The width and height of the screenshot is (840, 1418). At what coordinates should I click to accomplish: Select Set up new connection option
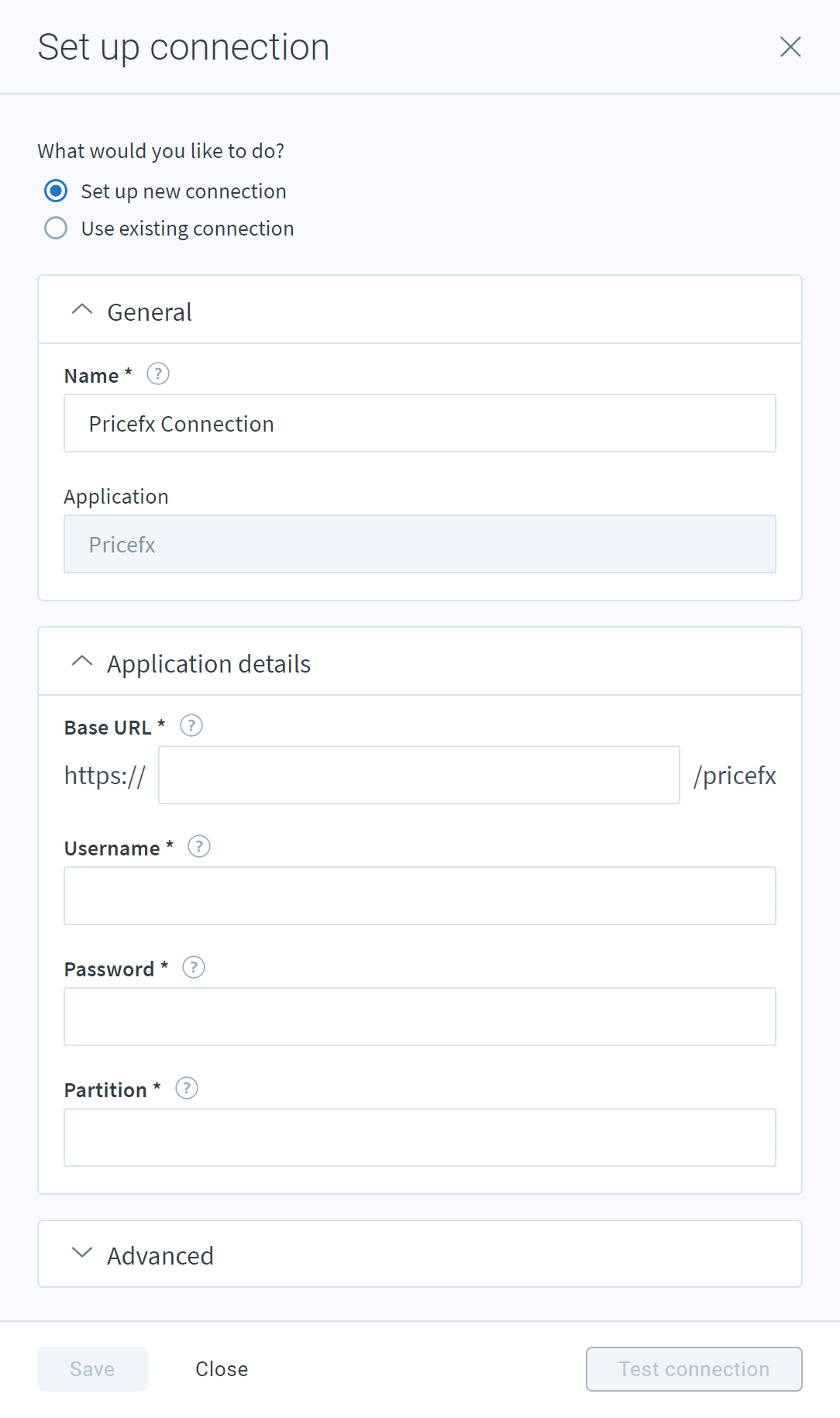coord(56,191)
